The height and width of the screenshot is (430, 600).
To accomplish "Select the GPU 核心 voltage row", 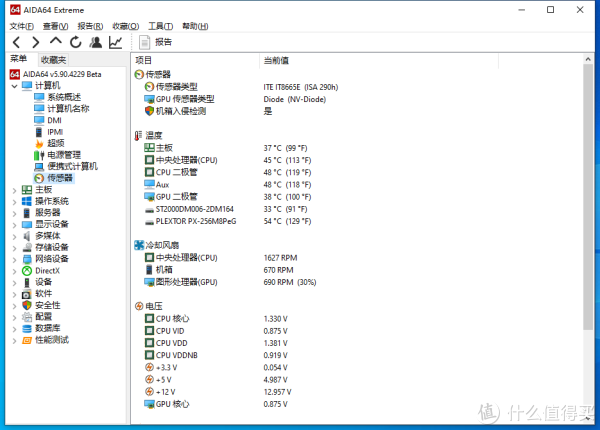I will click(216, 404).
